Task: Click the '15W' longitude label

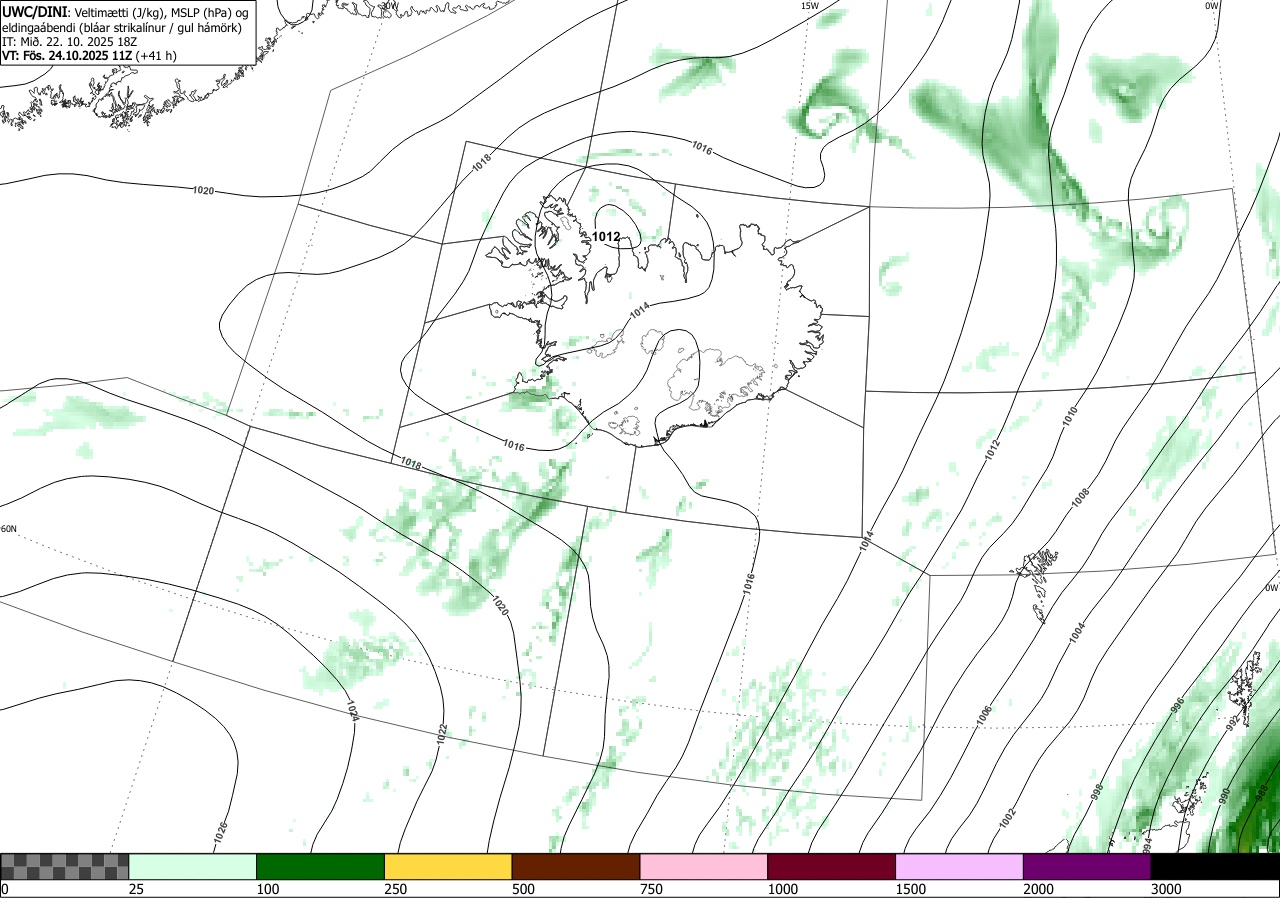Action: 810,6
